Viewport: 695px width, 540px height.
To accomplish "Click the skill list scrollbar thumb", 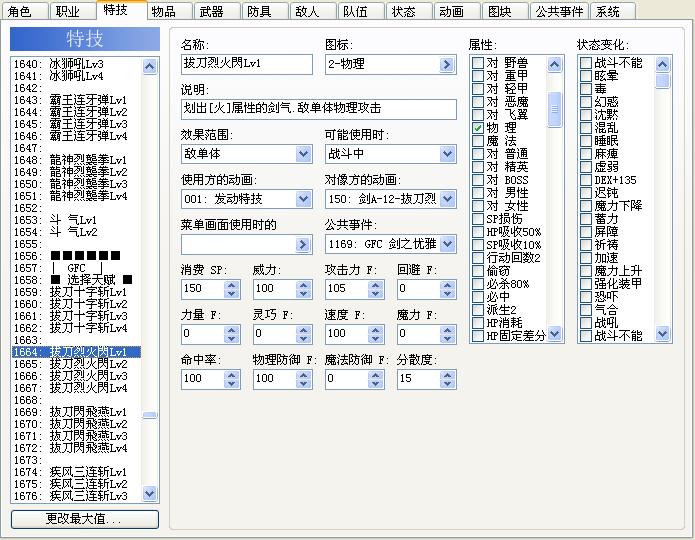I will click(x=150, y=415).
